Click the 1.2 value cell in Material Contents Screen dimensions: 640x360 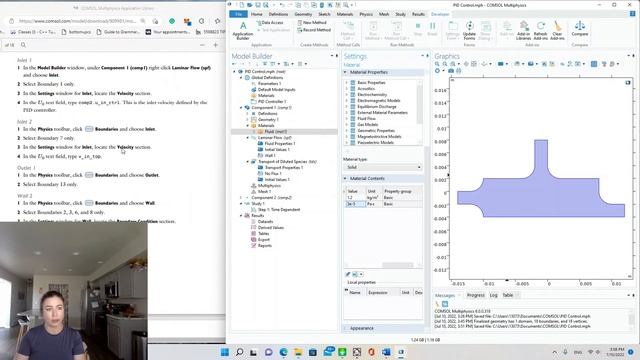coord(355,198)
